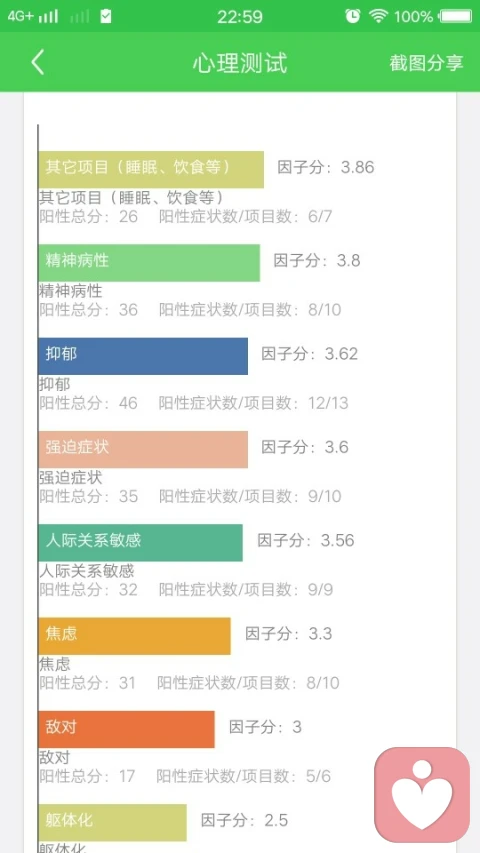480x853 pixels.
Task: Tap the 躯体化 bar near the bottom
Action: tap(112, 822)
